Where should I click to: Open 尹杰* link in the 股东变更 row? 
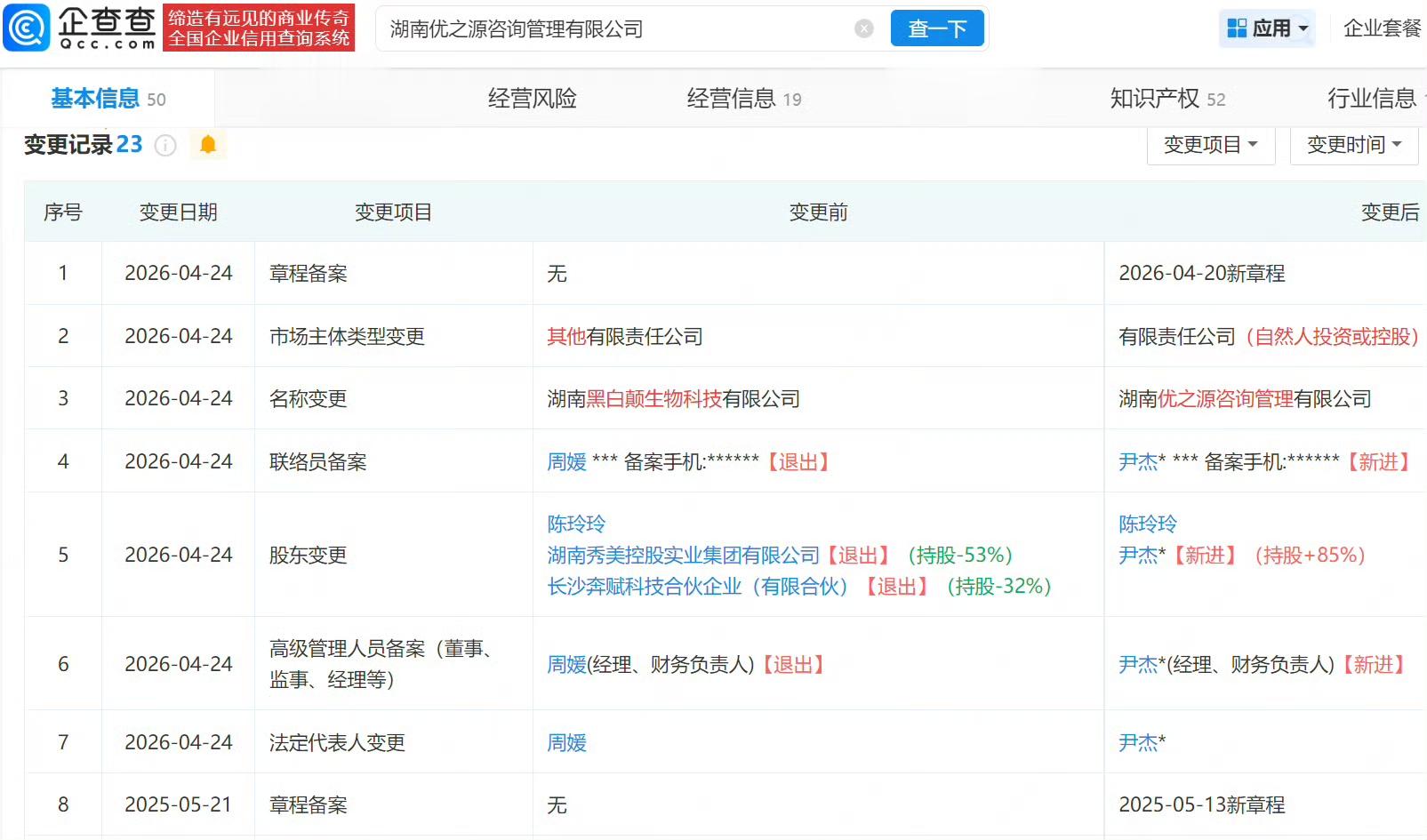click(x=1142, y=556)
